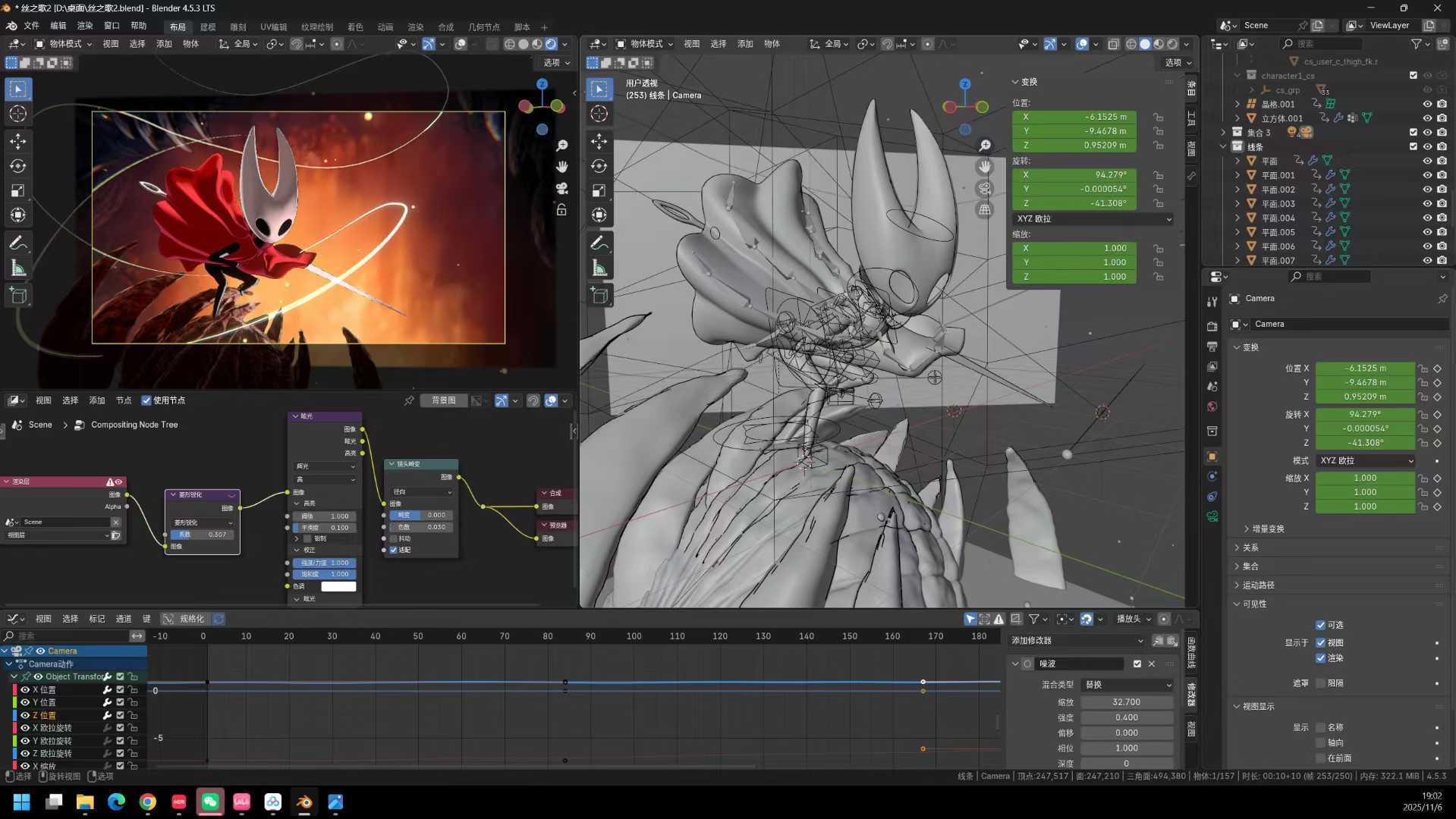Click the pin icon in the compositor header
This screenshot has height=819, width=1456.
coord(409,400)
